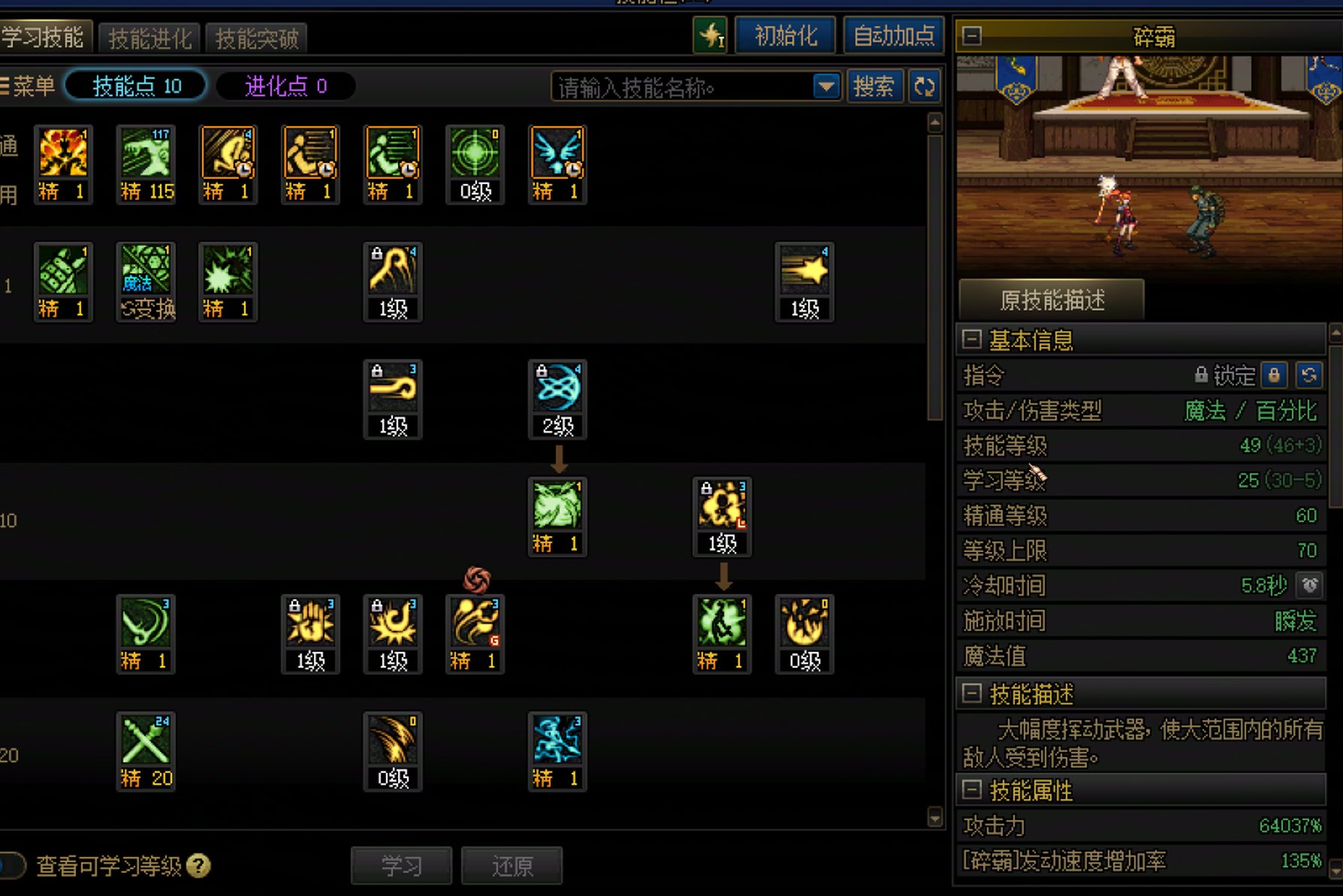Screen dimensions: 1343x896
Task: Click the refresh icon beside 搜索
Action: [925, 86]
